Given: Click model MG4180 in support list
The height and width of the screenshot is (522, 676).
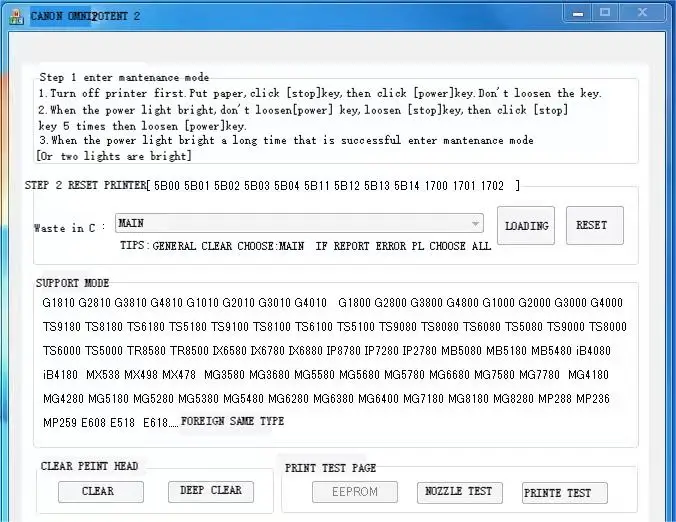Looking at the screenshot, I should (588, 375).
